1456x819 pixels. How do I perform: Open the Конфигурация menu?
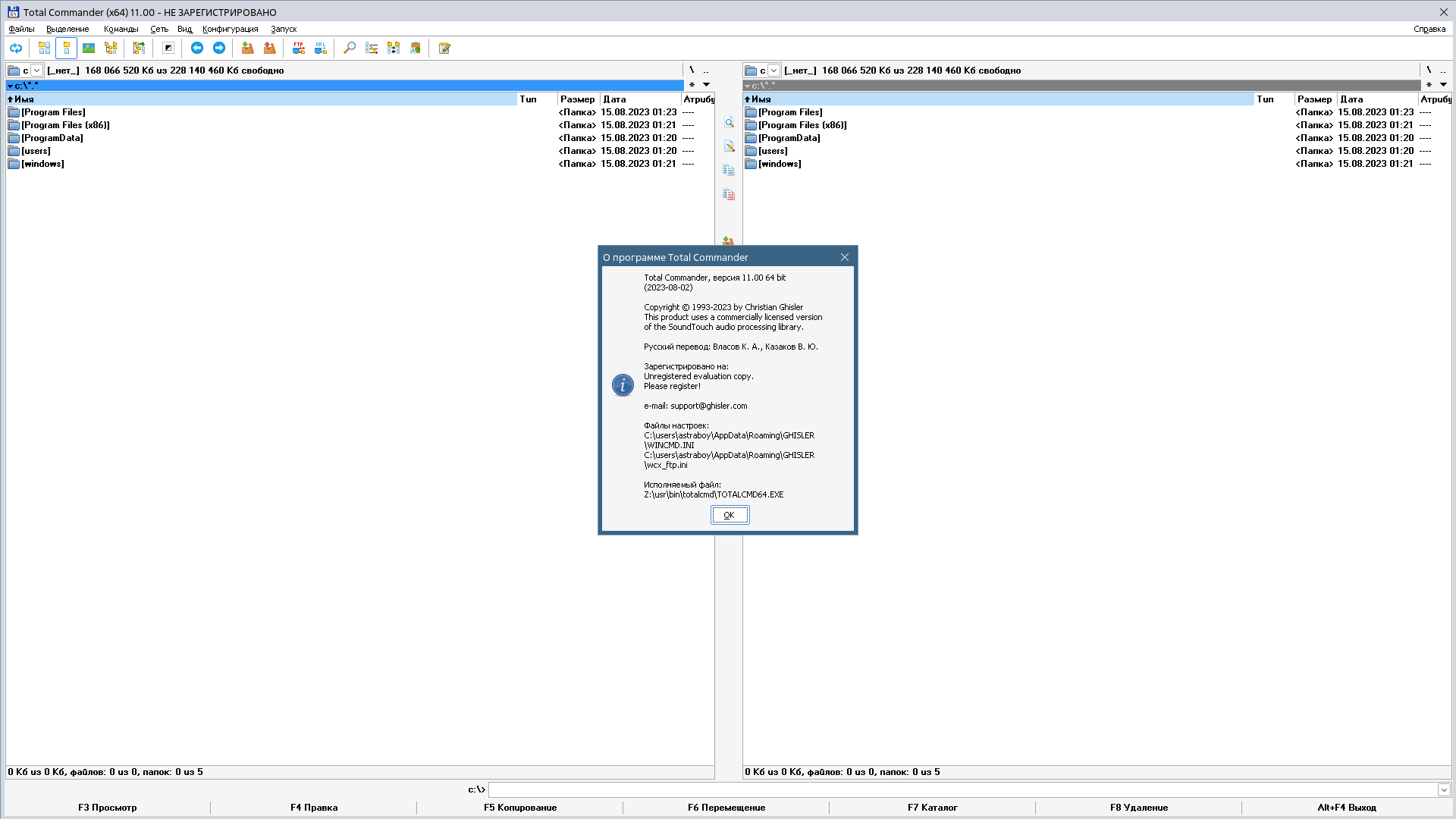pos(231,29)
